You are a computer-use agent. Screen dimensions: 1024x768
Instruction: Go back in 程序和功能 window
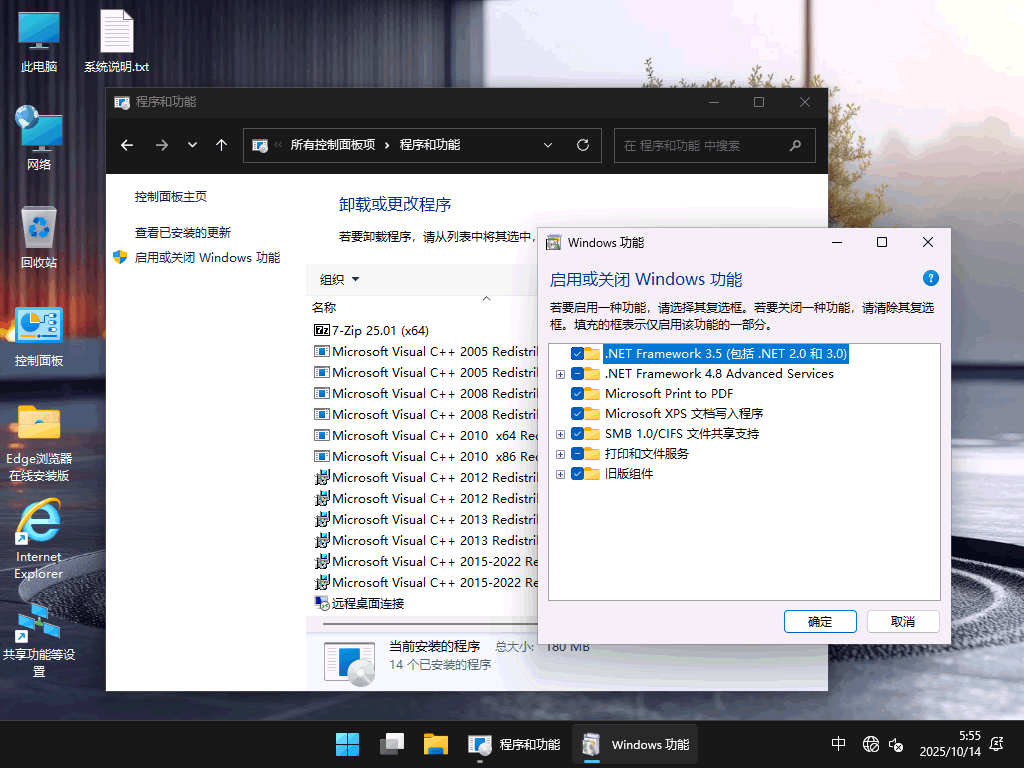click(127, 145)
